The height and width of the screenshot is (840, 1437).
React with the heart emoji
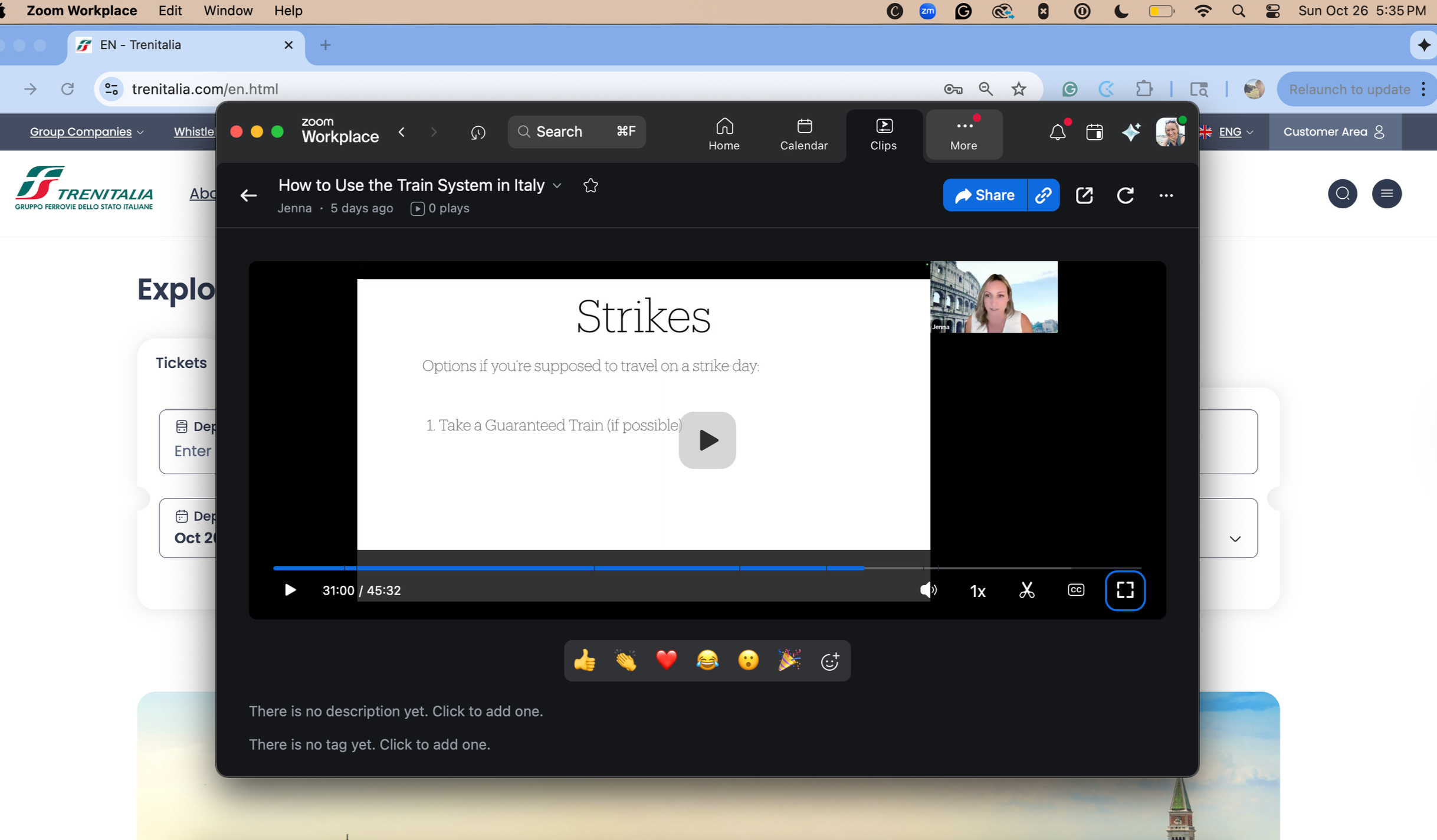(666, 660)
